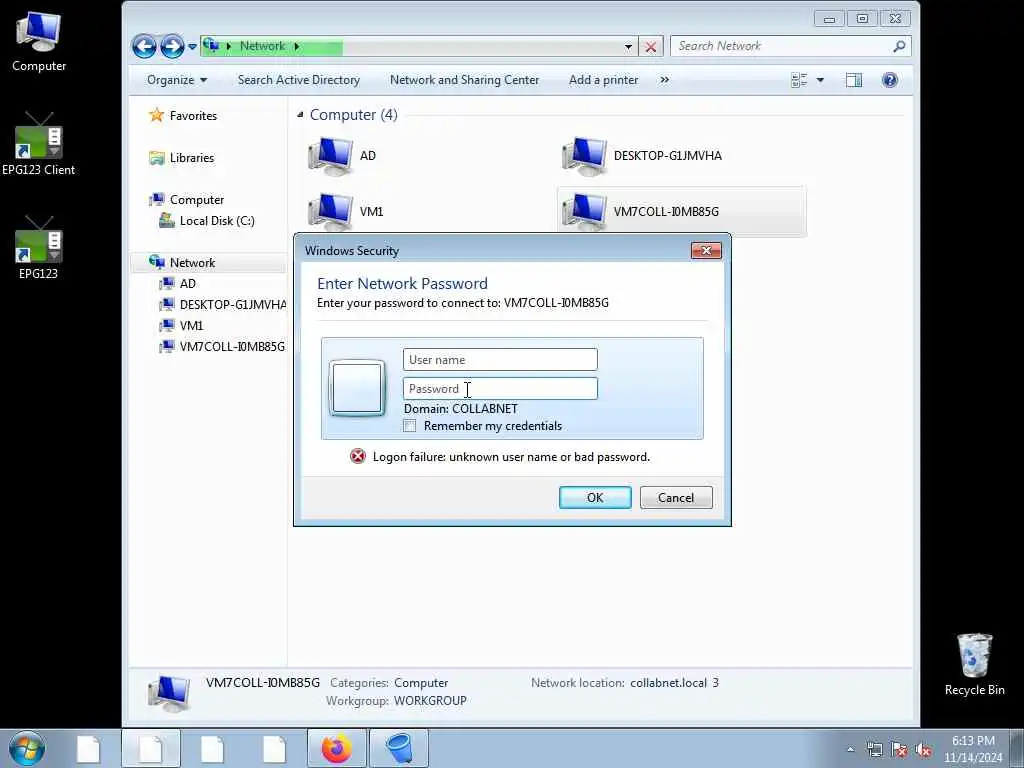Open the Computer desktop icon
The height and width of the screenshot is (768, 1024).
coord(39,41)
